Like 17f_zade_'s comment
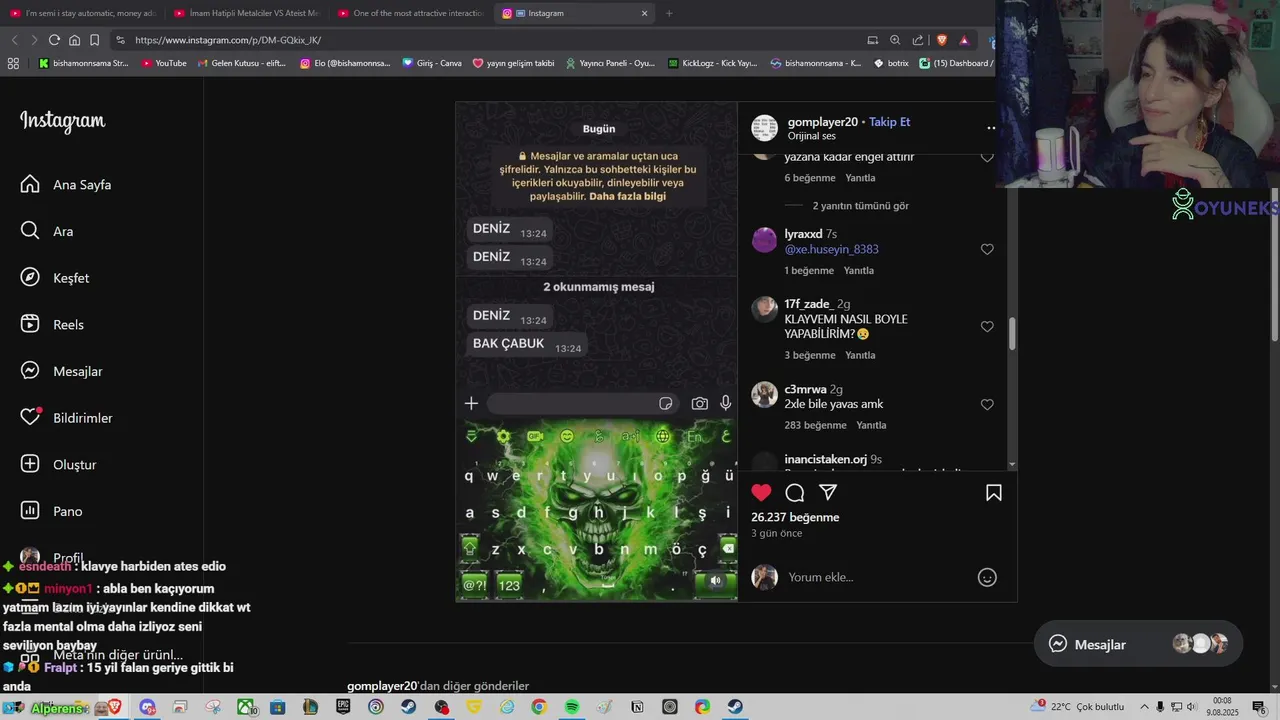 [x=987, y=326]
